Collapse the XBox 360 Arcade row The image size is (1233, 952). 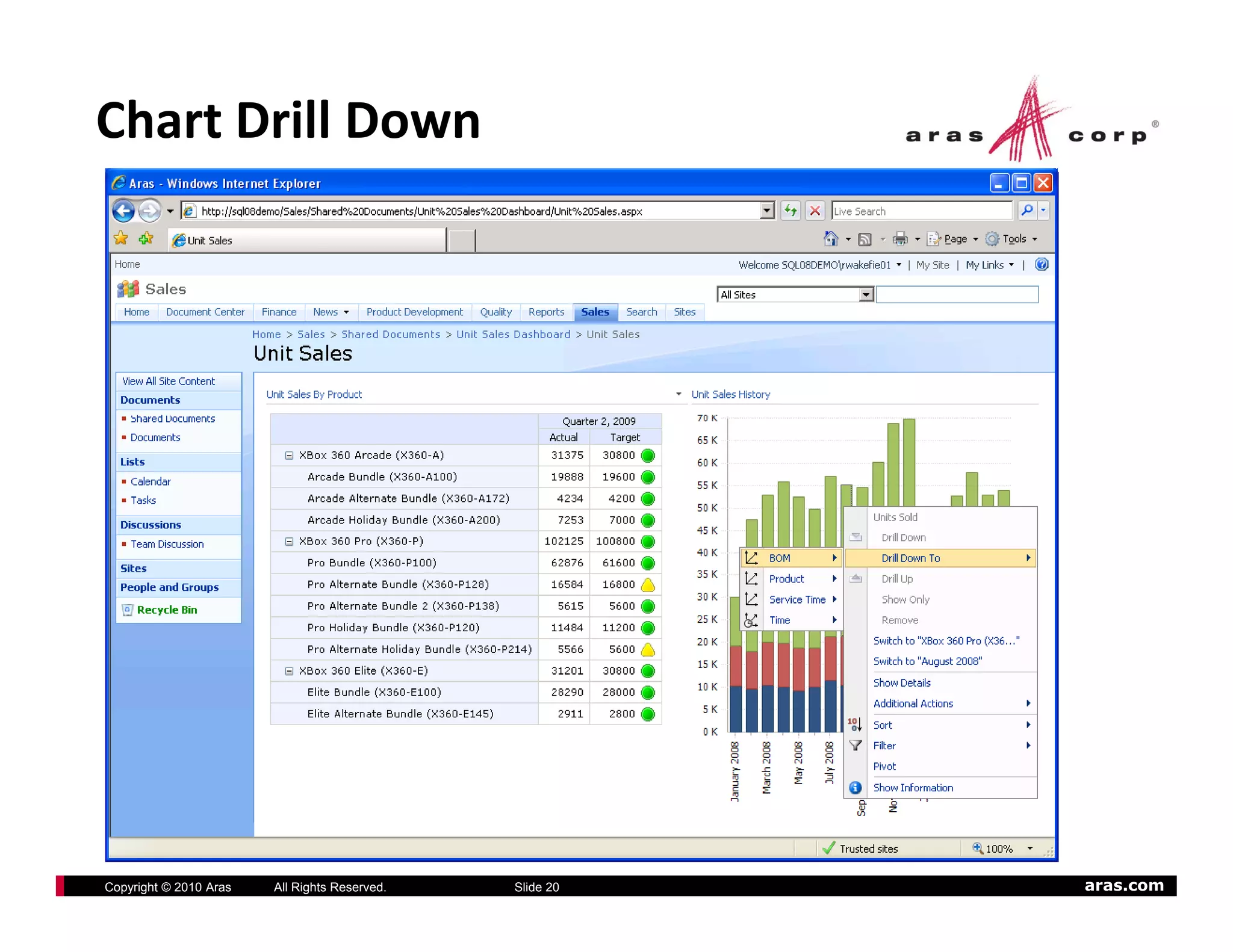(289, 456)
